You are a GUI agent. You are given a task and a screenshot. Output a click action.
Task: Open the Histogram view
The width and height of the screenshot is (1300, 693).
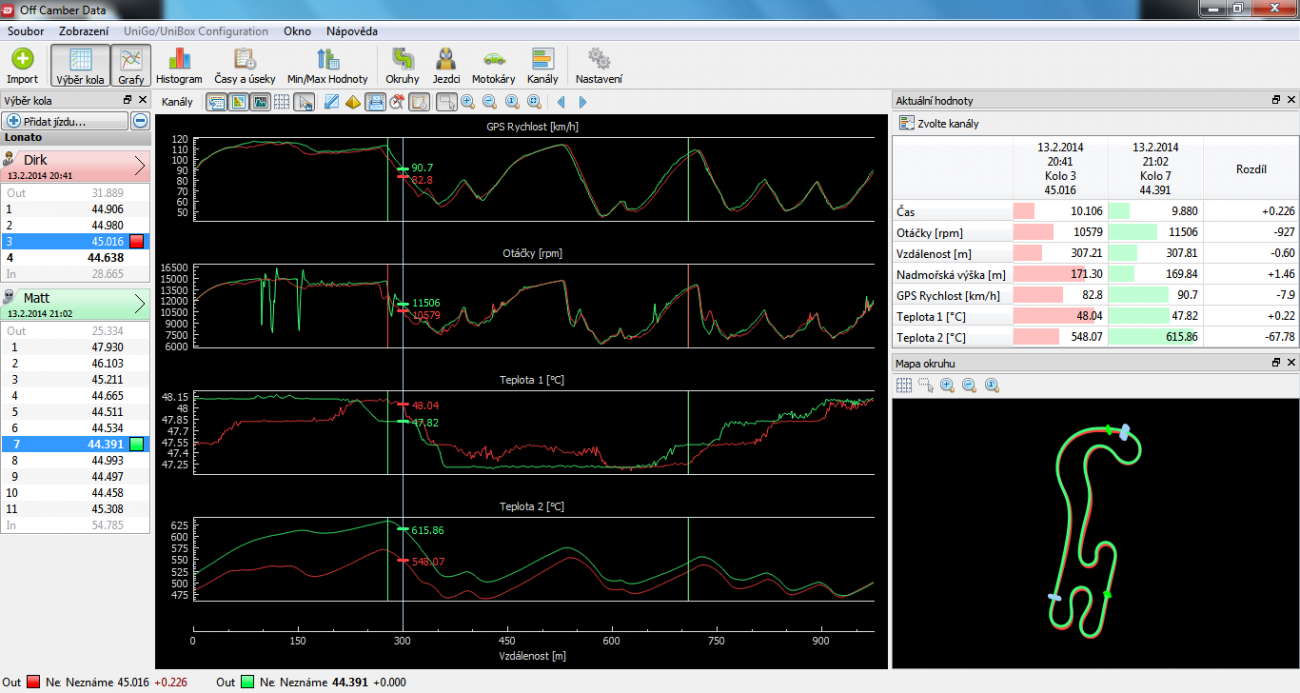point(179,66)
